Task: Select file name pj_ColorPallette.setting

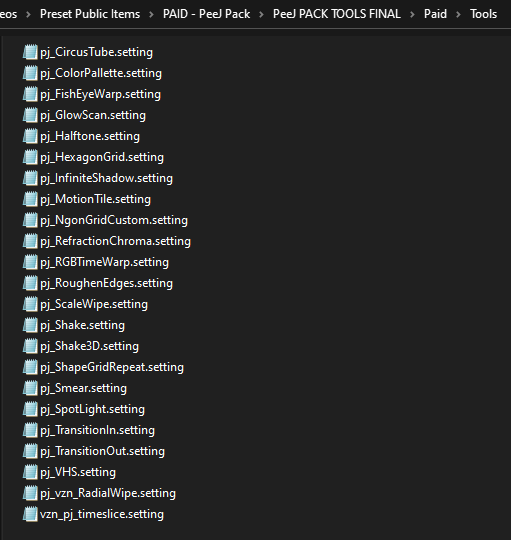Action: (101, 73)
